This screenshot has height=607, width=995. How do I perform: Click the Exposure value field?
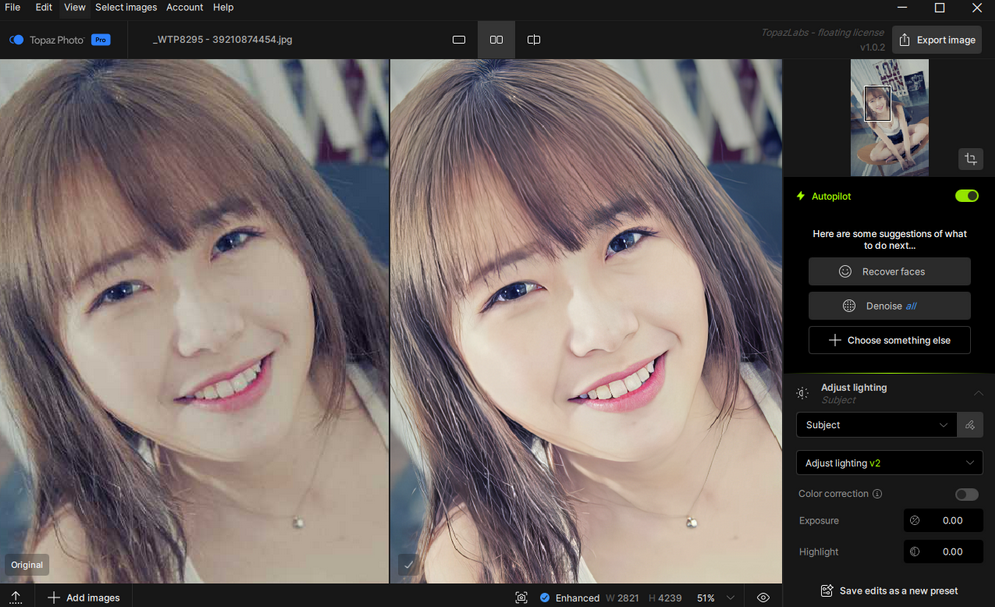coord(943,521)
